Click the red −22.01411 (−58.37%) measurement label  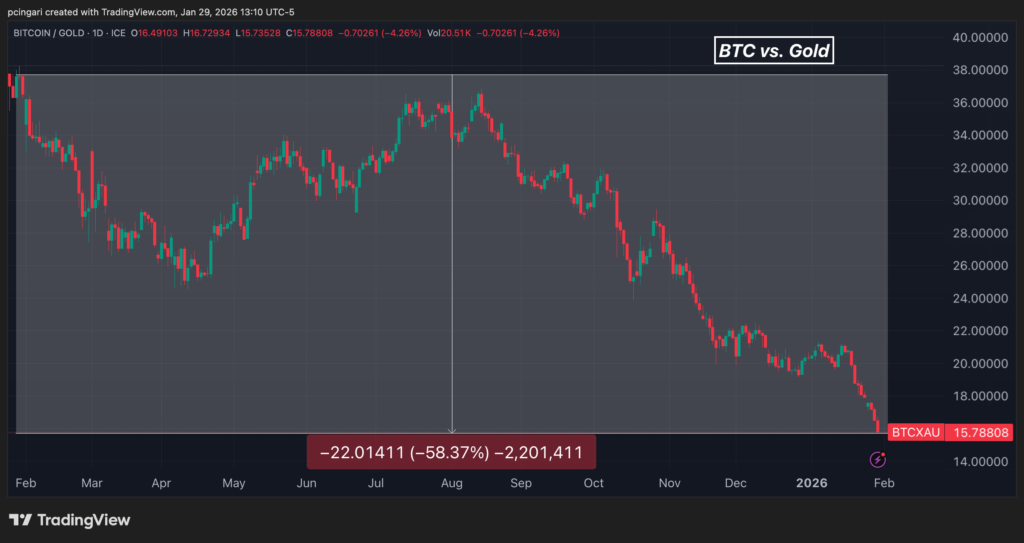(451, 452)
